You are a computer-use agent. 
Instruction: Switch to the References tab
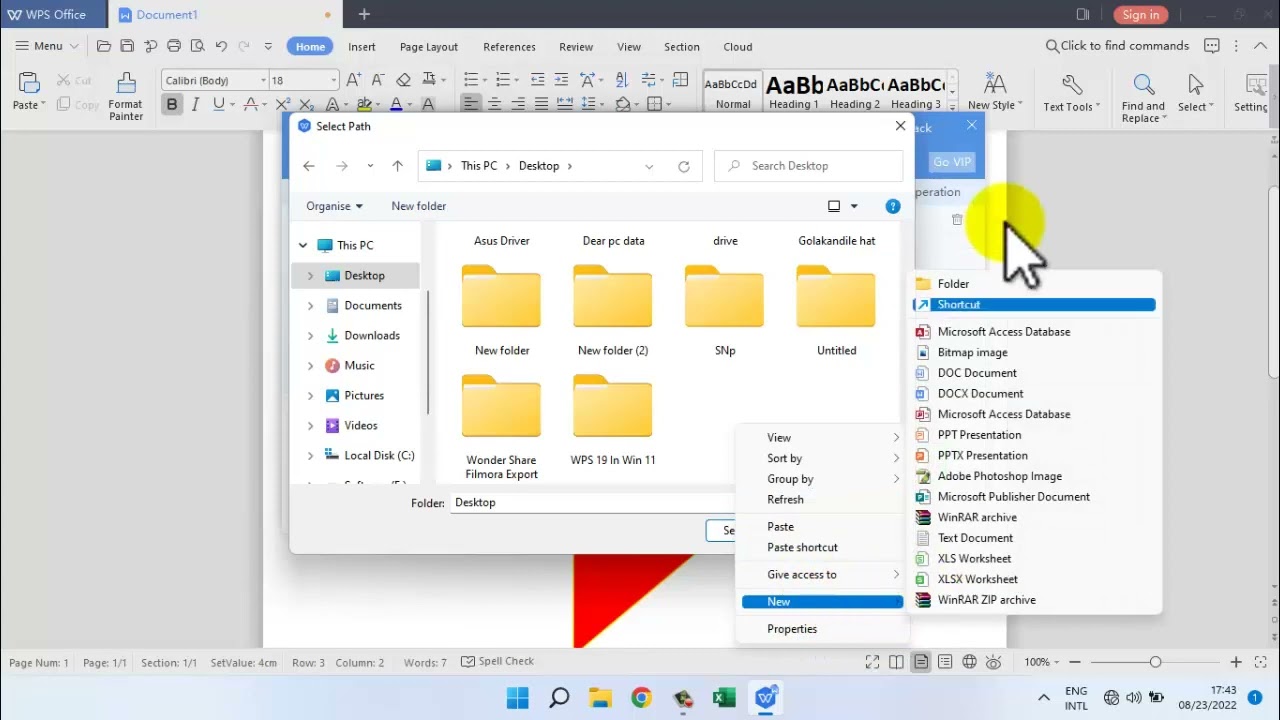[509, 47]
